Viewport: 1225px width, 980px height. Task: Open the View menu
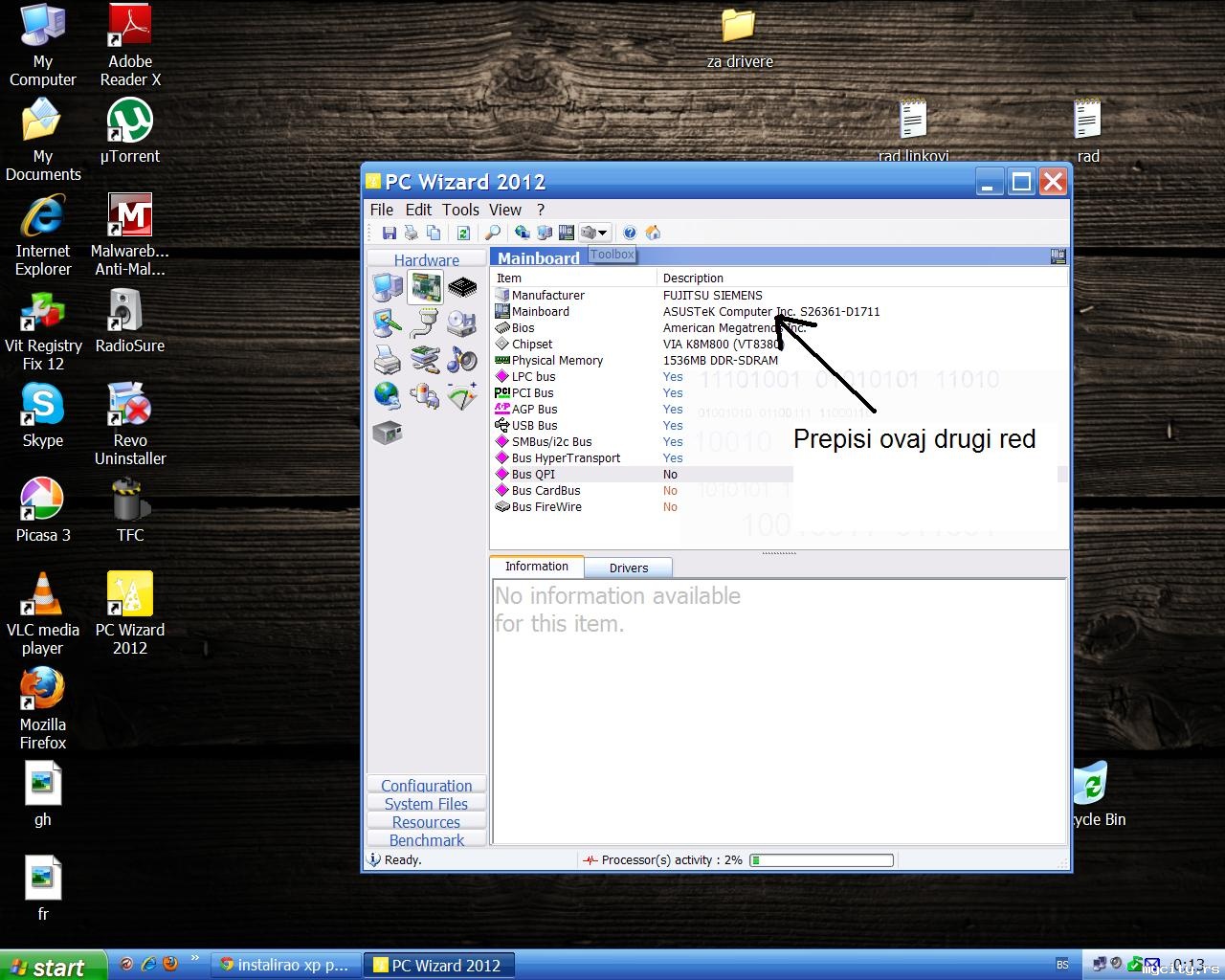(x=505, y=210)
